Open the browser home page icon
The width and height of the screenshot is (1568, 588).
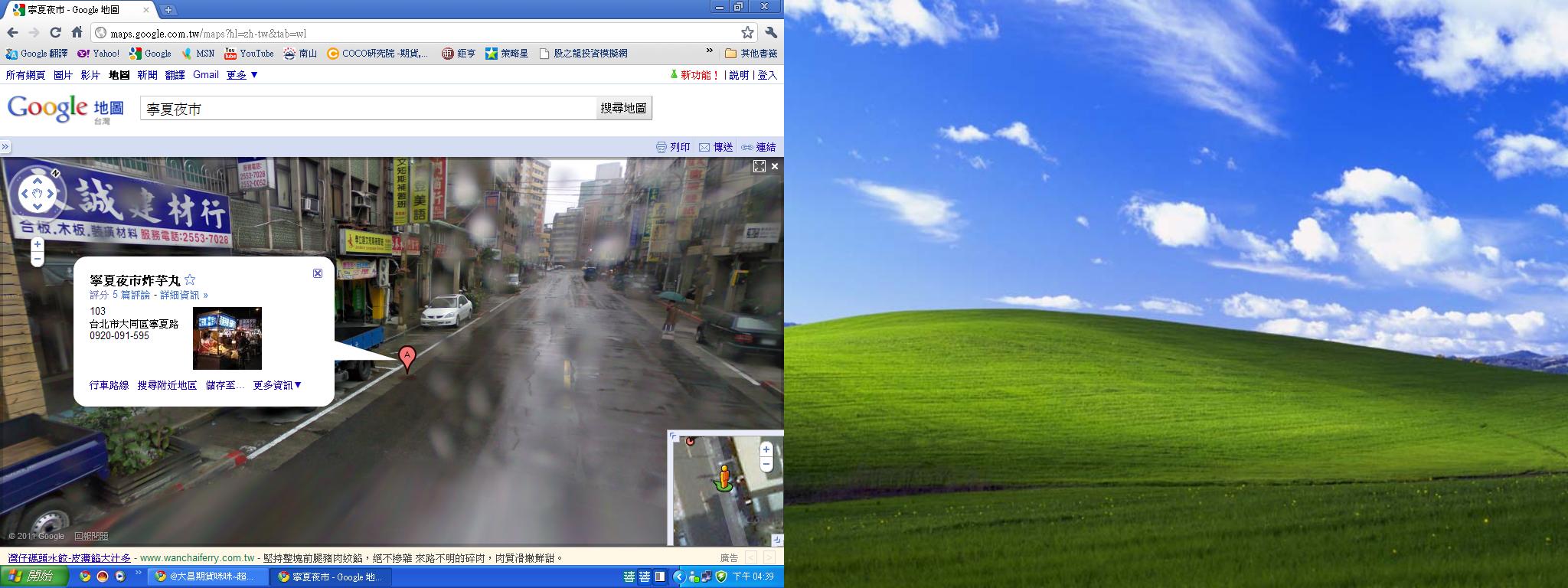click(77, 32)
